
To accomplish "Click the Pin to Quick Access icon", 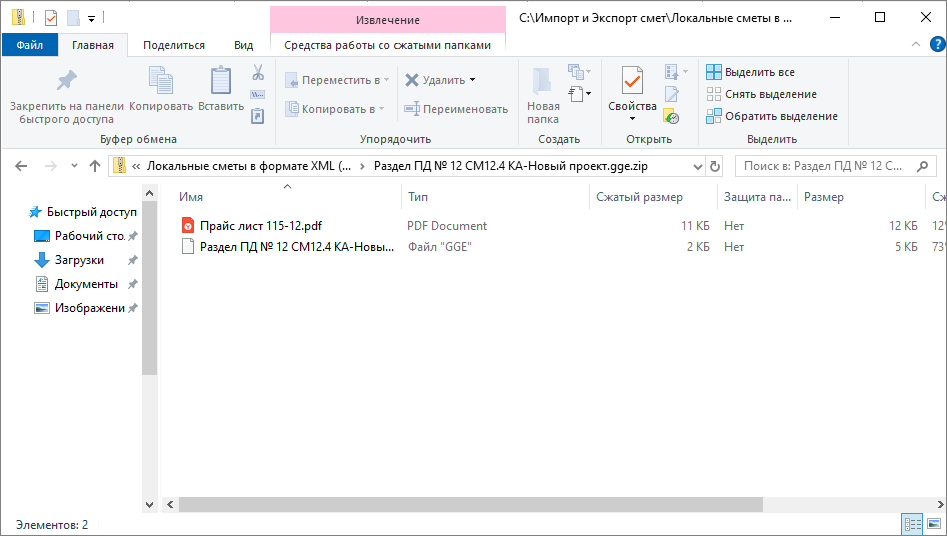I will [66, 81].
